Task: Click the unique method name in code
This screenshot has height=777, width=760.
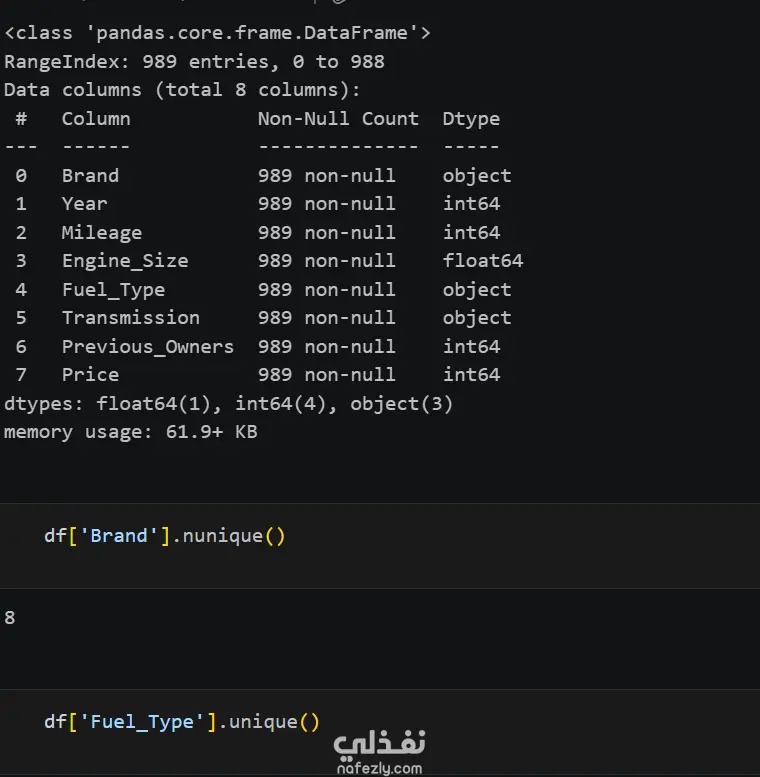Action: (x=263, y=722)
